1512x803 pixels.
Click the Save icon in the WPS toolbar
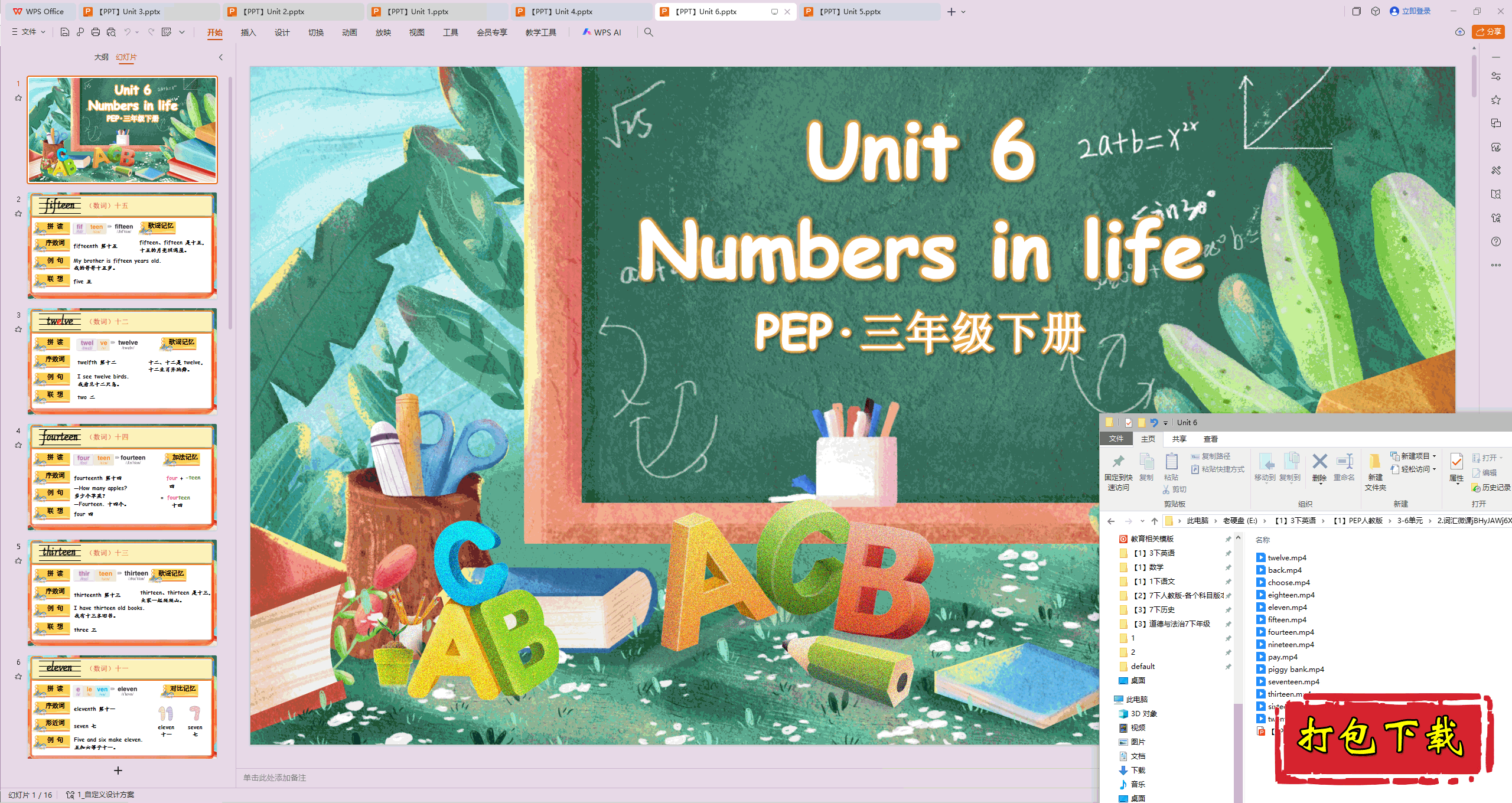pos(65,32)
